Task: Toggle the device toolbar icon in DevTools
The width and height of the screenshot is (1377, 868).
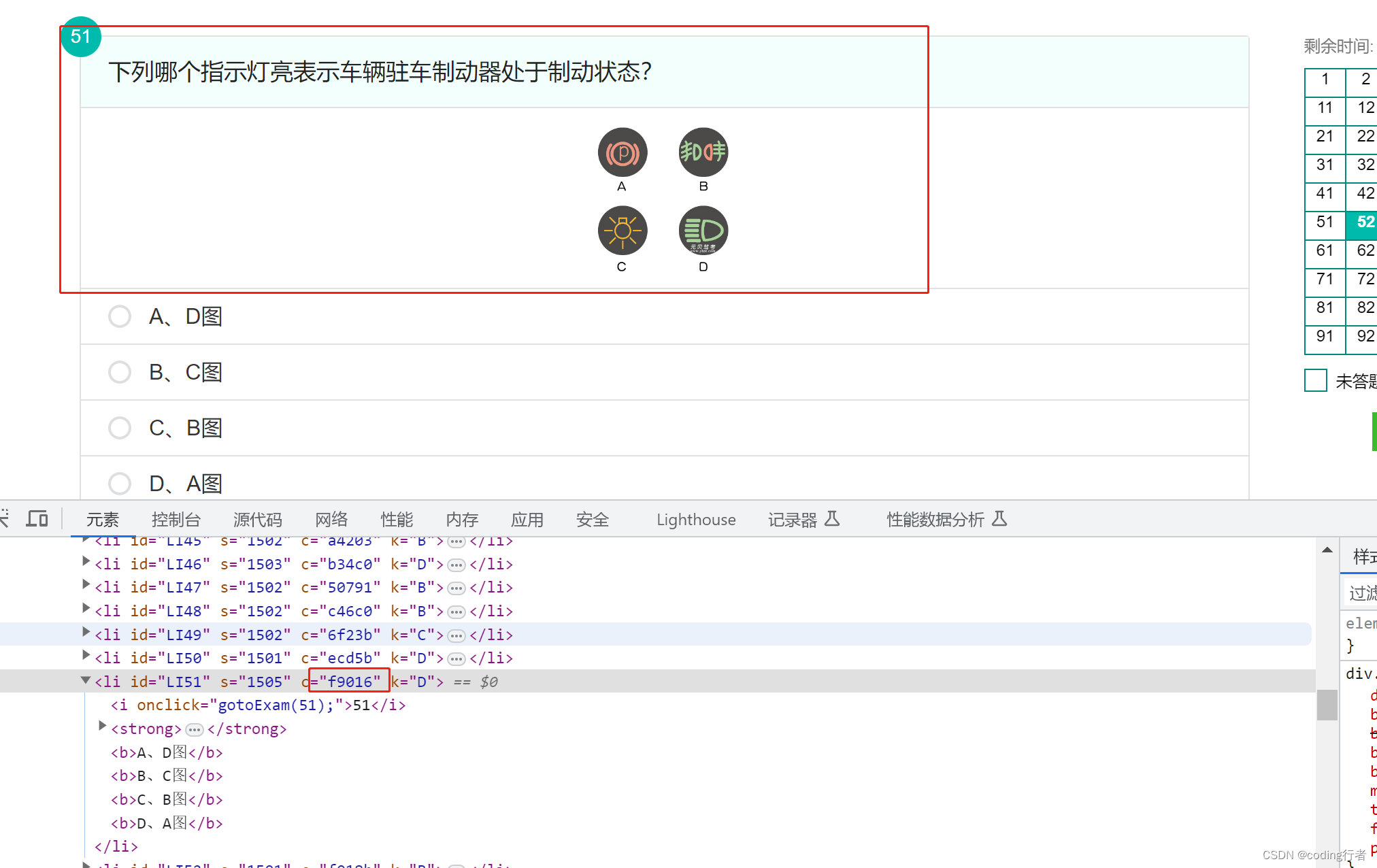Action: click(x=37, y=518)
